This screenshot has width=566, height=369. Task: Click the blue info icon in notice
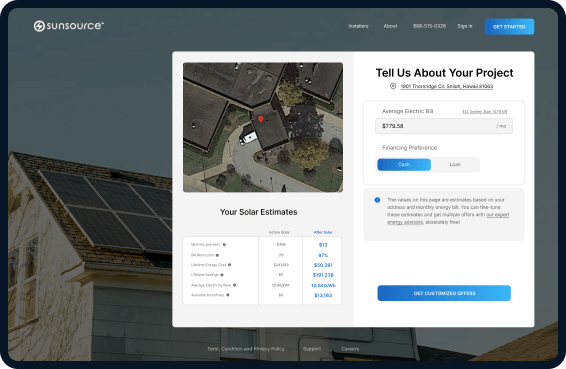[377, 200]
